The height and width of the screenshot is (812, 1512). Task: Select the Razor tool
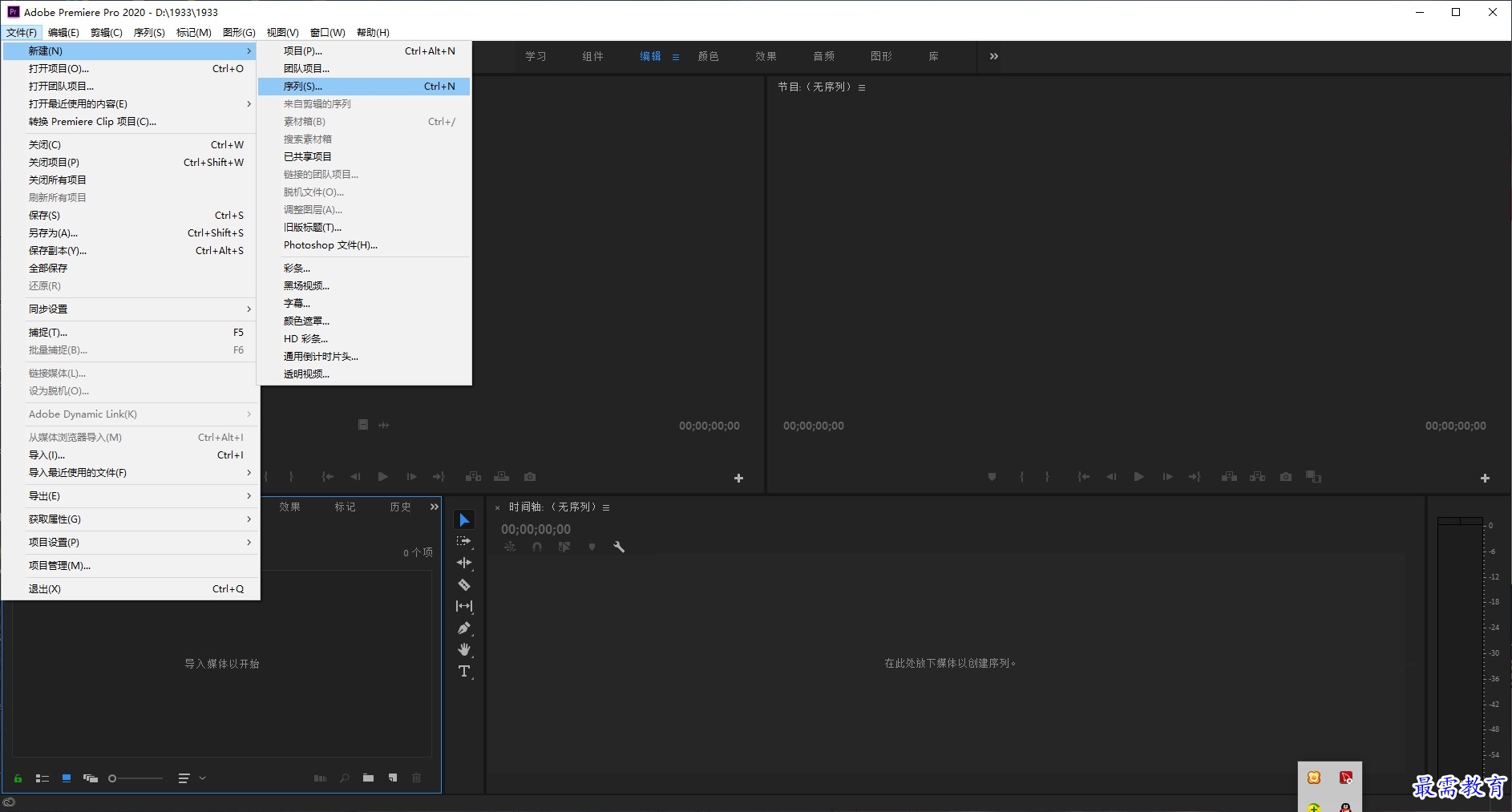click(464, 585)
